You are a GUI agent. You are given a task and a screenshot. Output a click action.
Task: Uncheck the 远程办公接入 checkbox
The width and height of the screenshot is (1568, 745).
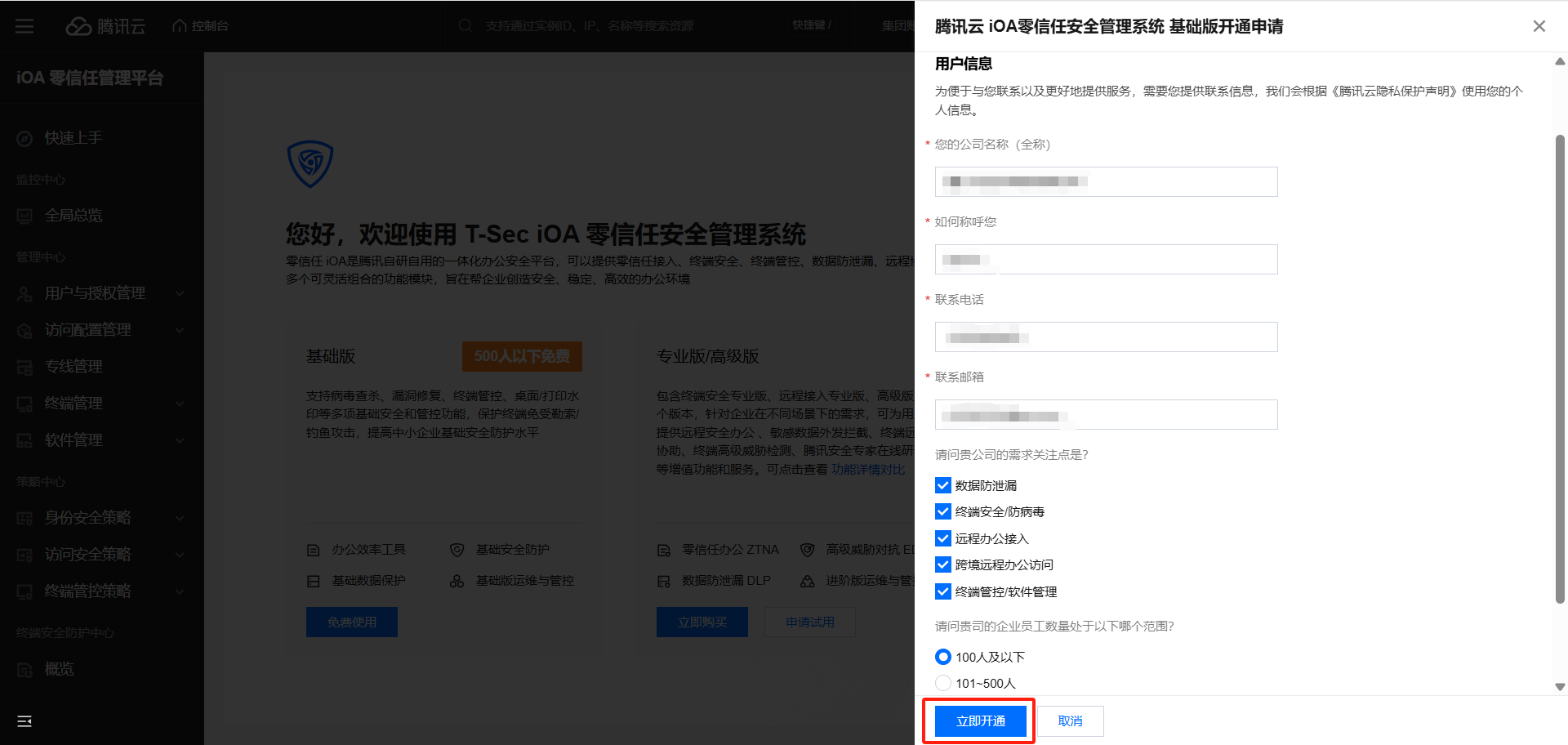943,538
